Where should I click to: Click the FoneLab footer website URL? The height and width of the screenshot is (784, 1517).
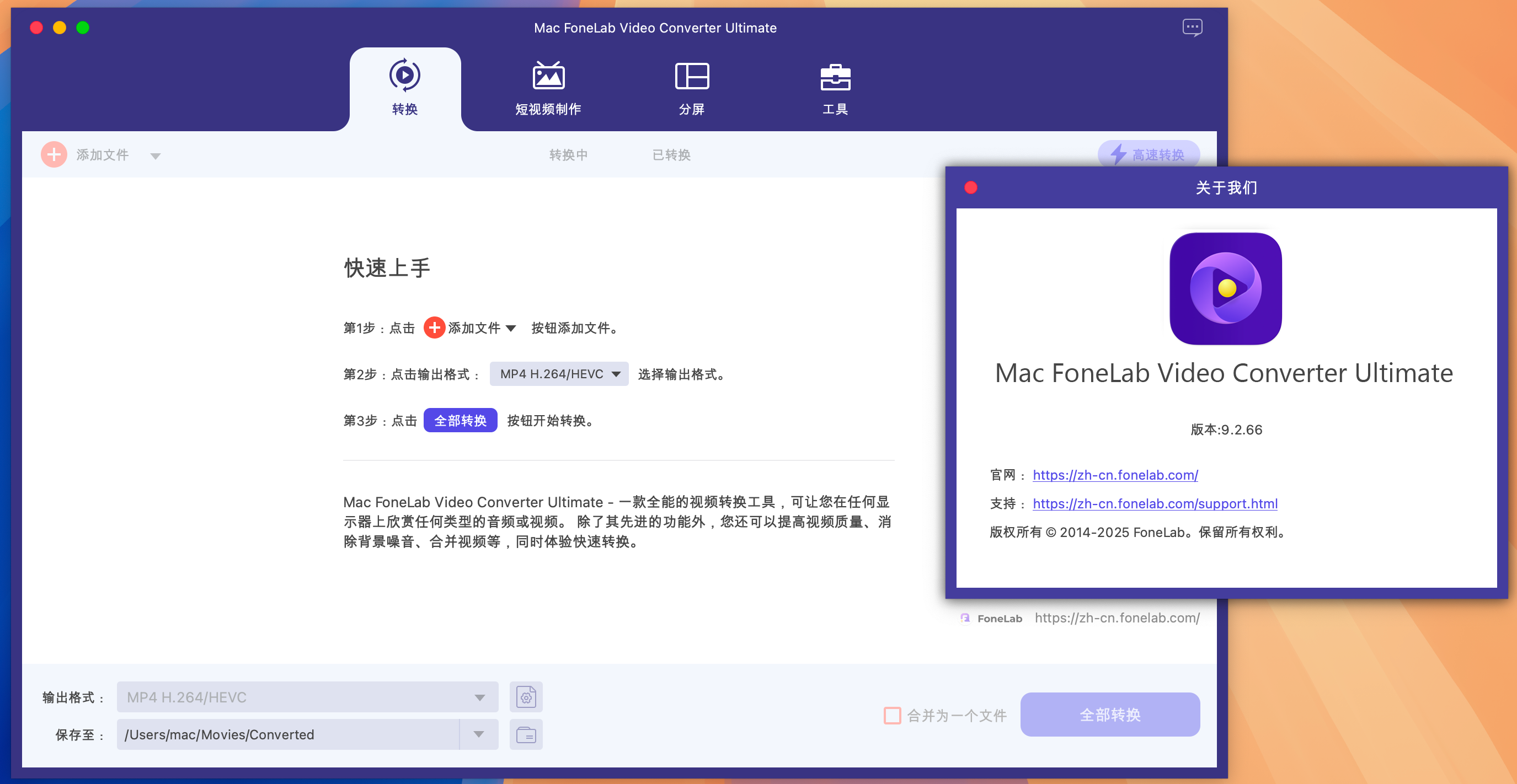click(1117, 617)
